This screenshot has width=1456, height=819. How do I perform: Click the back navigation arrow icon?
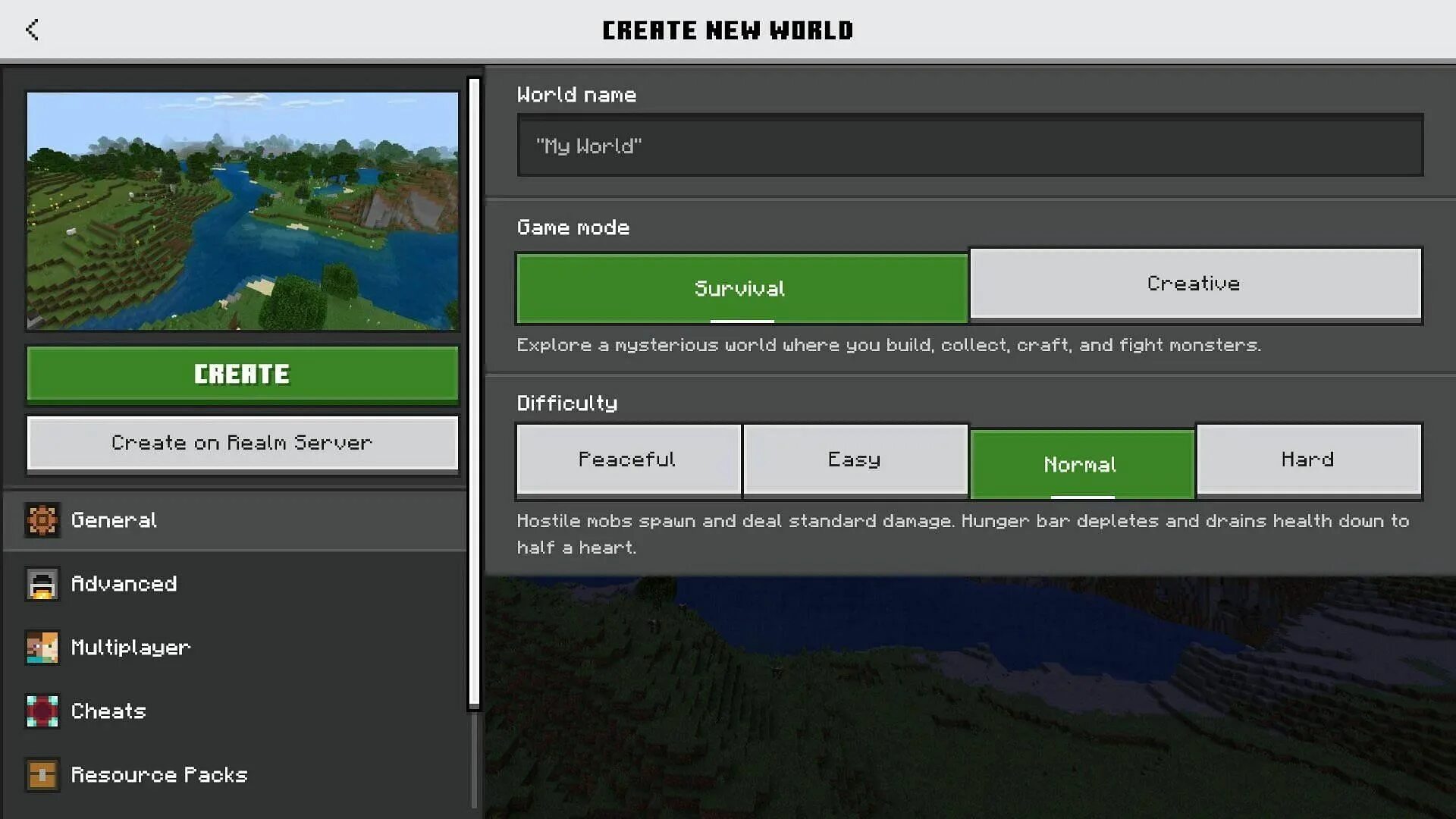pyautogui.click(x=33, y=29)
